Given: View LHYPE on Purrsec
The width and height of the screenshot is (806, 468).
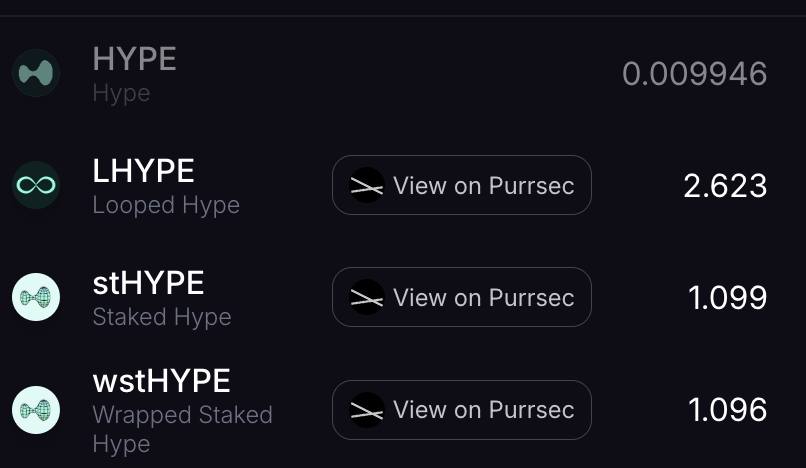Looking at the screenshot, I should coord(462,185).
